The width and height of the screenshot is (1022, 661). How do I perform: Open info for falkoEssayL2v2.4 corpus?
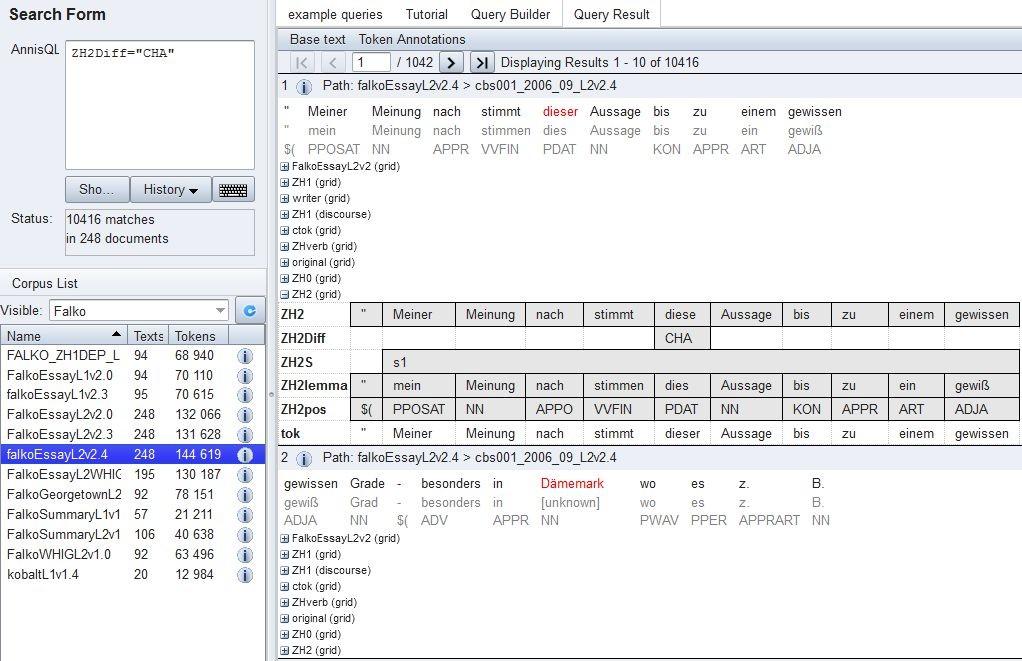(244, 455)
